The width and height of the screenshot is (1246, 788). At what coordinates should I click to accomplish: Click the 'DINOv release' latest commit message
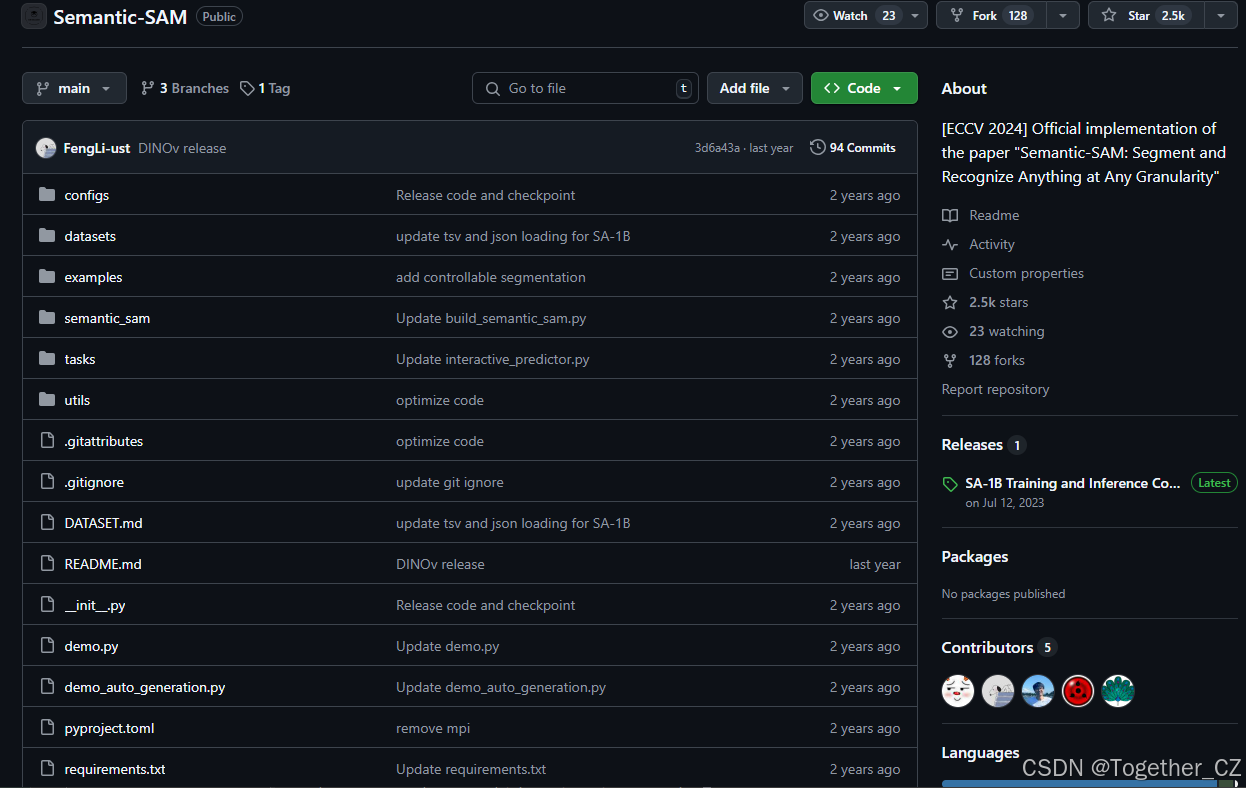pos(182,148)
